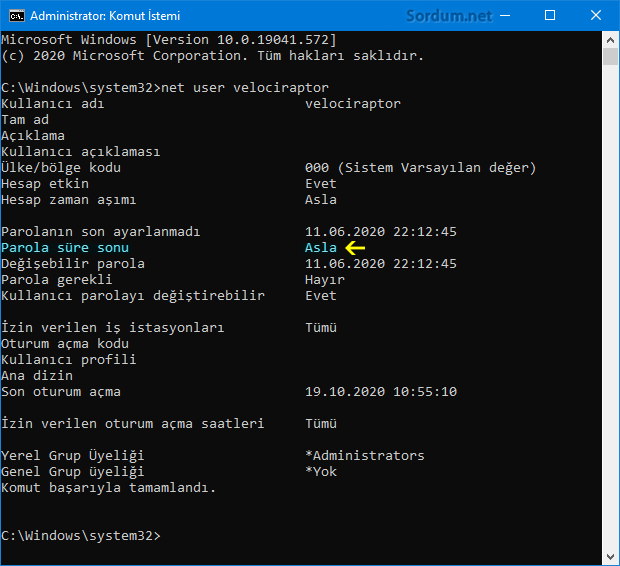The image size is (620, 566).
Task: Click the cyan "Asla" password expiry value
Action: point(321,248)
